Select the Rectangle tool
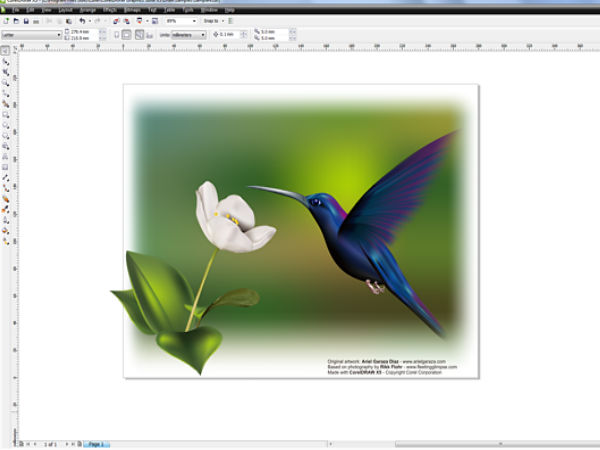 pyautogui.click(x=5, y=114)
